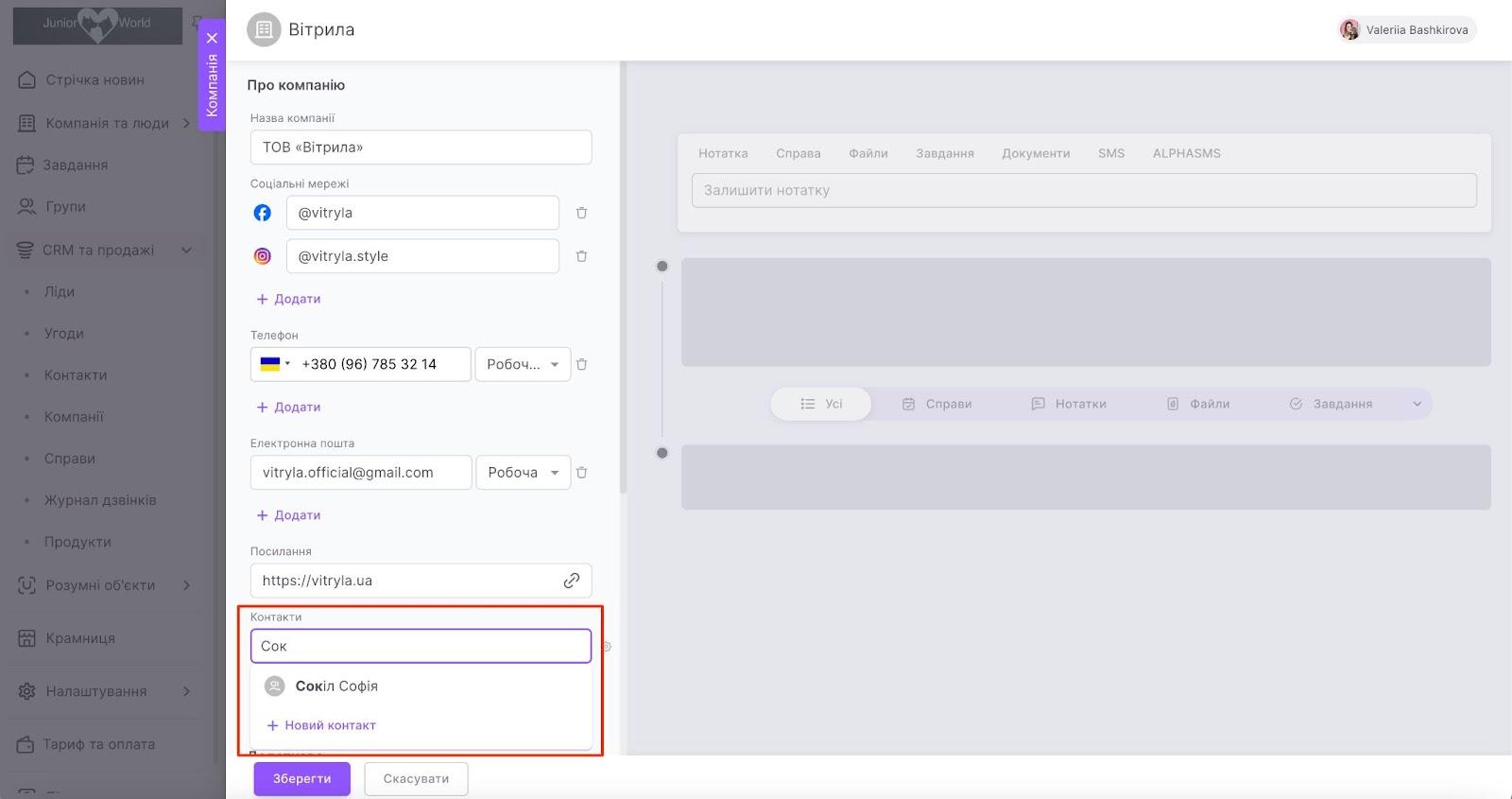Switch to the Файли tab
The image size is (1512, 799).
(868, 153)
